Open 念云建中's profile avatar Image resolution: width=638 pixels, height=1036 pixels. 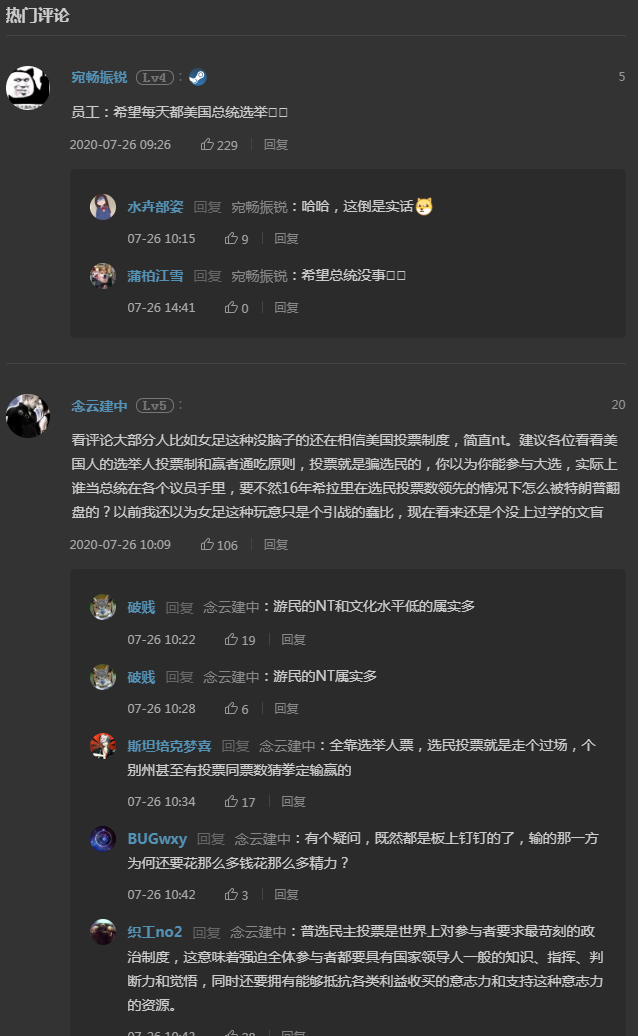pos(28,415)
